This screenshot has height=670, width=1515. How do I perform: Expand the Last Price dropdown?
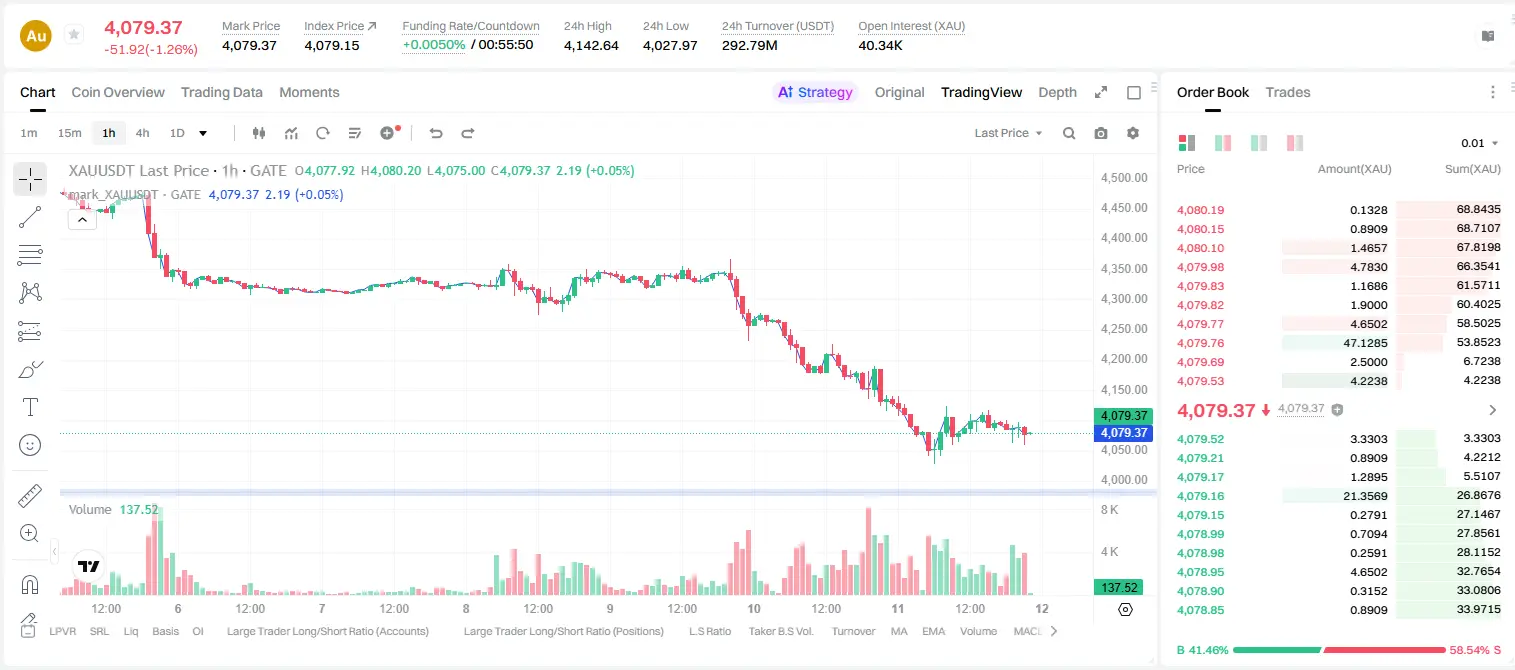[x=1008, y=133]
